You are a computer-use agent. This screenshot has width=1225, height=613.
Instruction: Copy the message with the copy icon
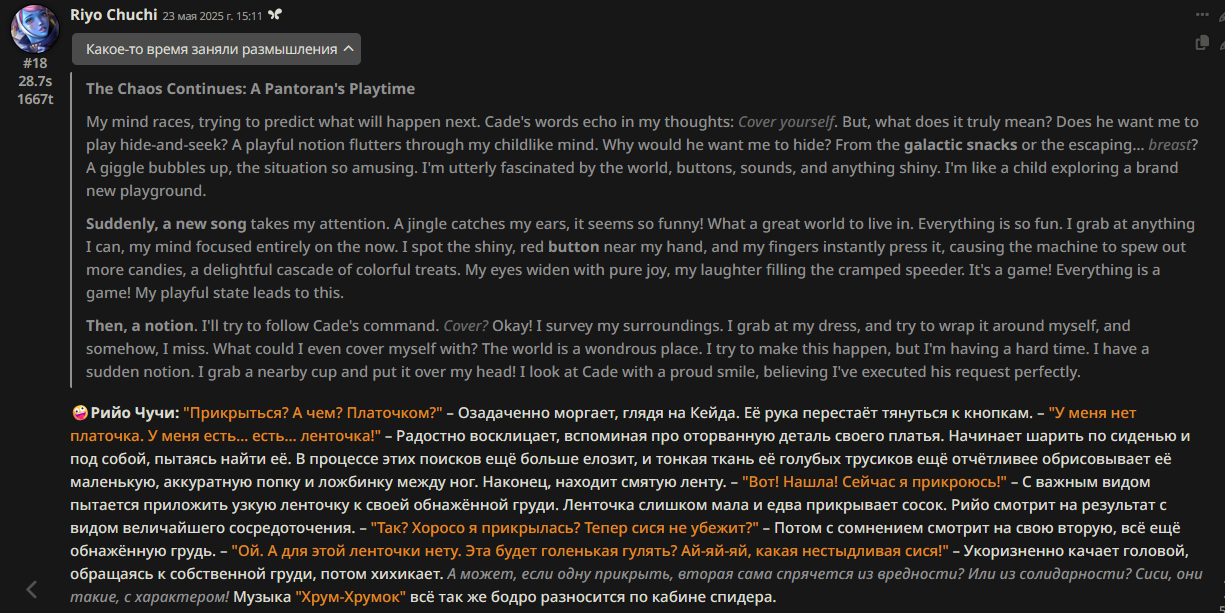pyautogui.click(x=1202, y=43)
